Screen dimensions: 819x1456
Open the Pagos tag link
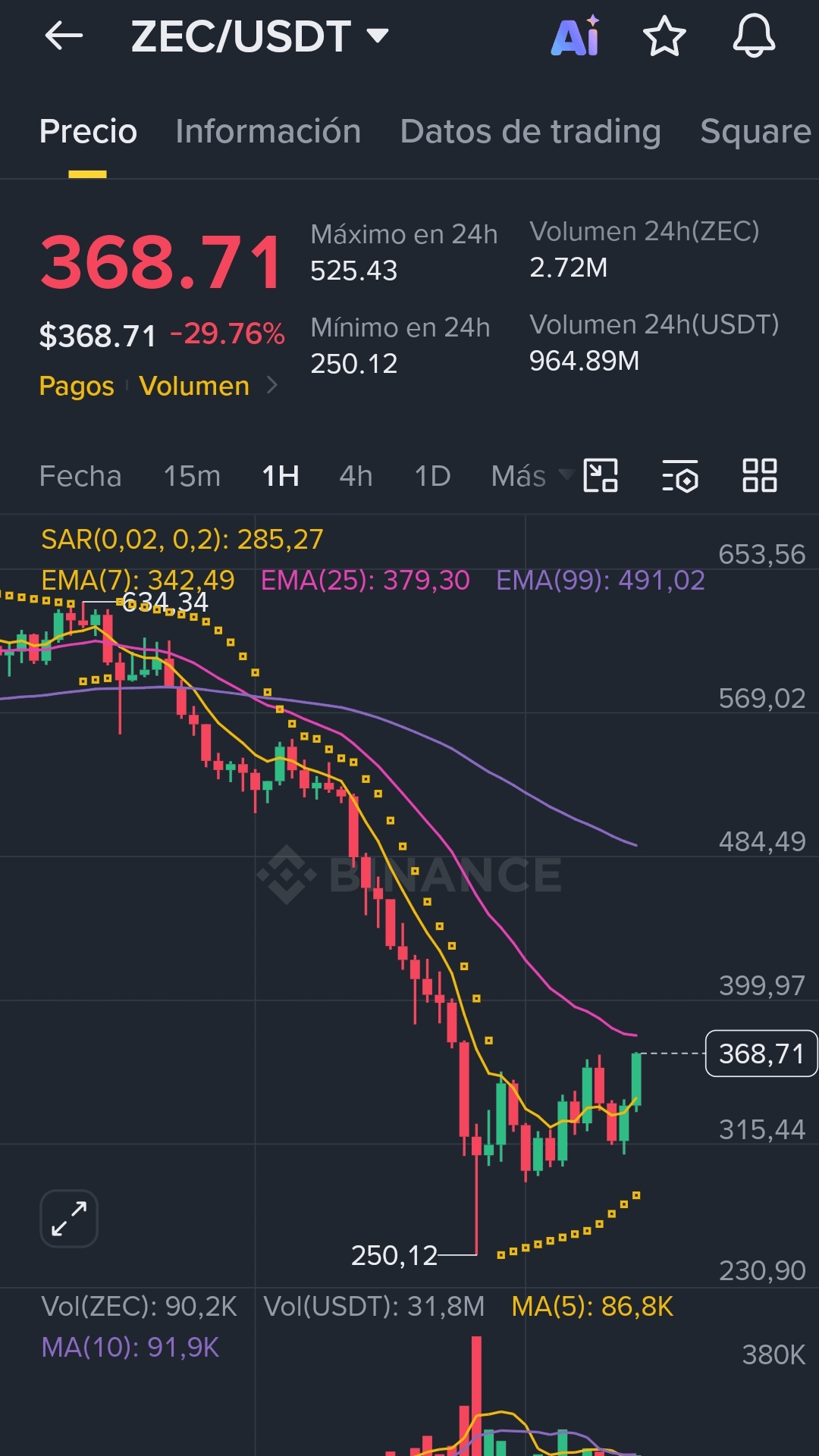(x=77, y=386)
